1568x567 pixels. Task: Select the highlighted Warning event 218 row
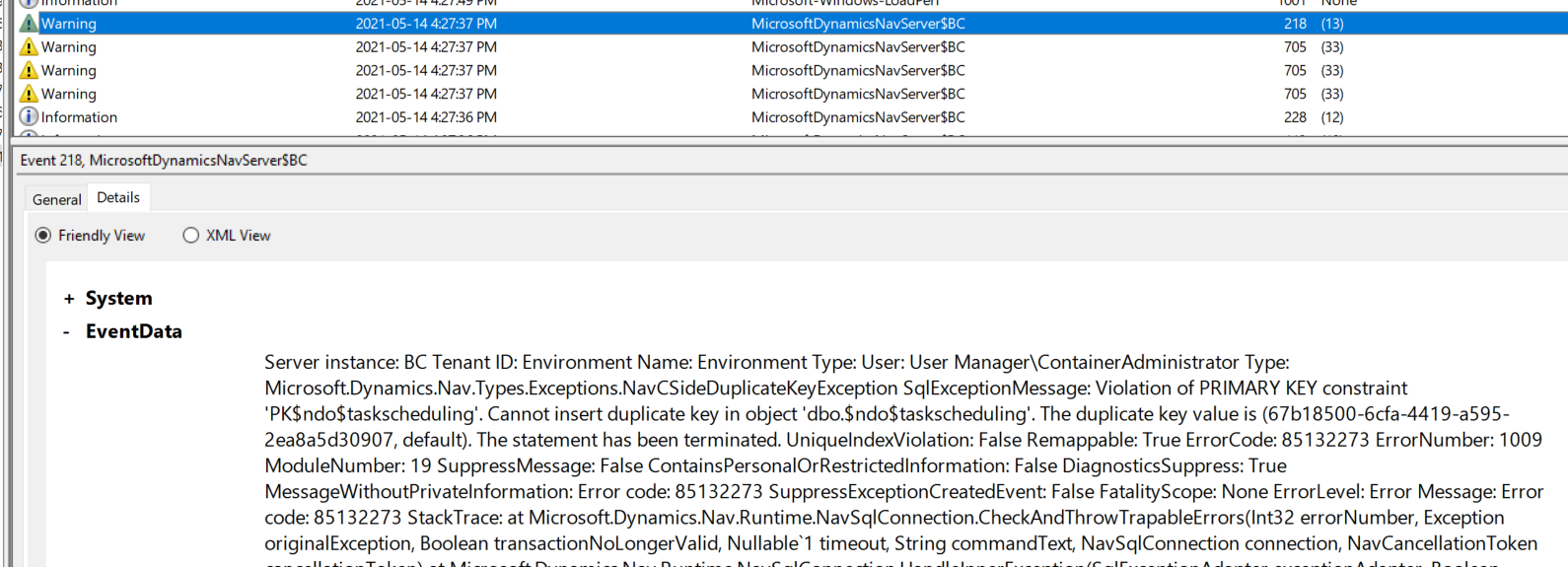tap(792, 24)
